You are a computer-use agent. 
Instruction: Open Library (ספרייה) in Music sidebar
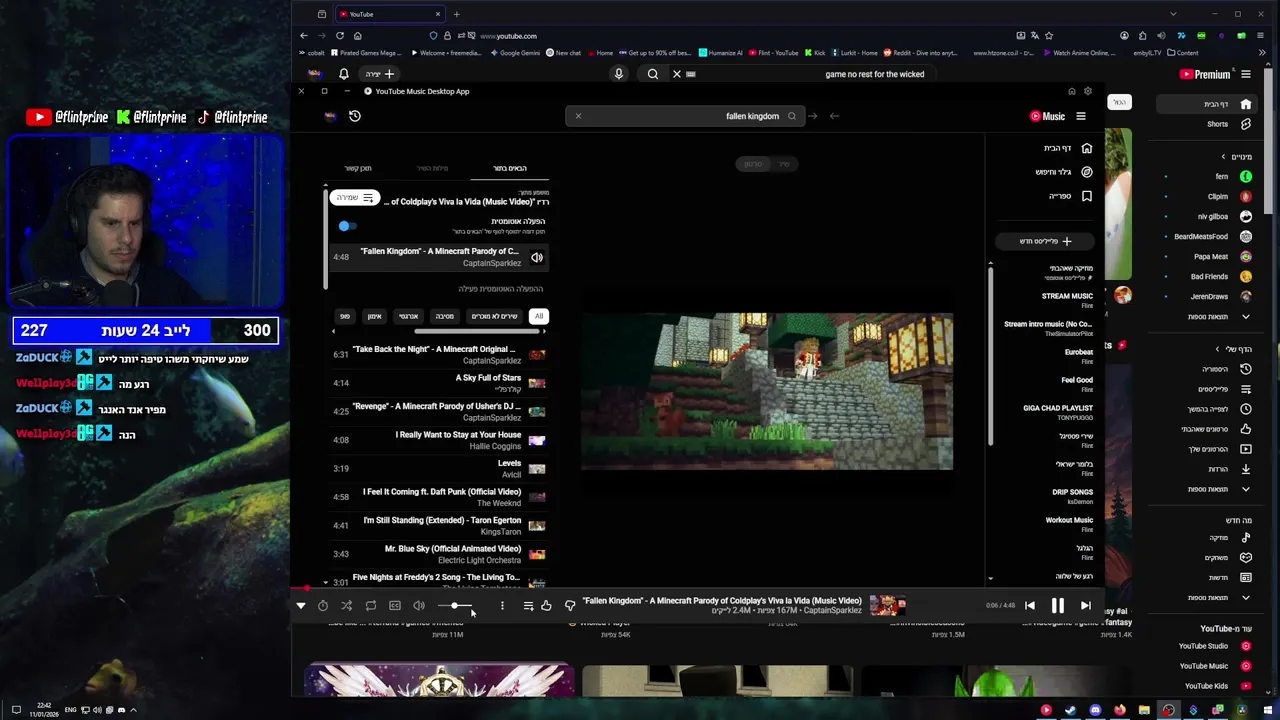tap(1069, 196)
